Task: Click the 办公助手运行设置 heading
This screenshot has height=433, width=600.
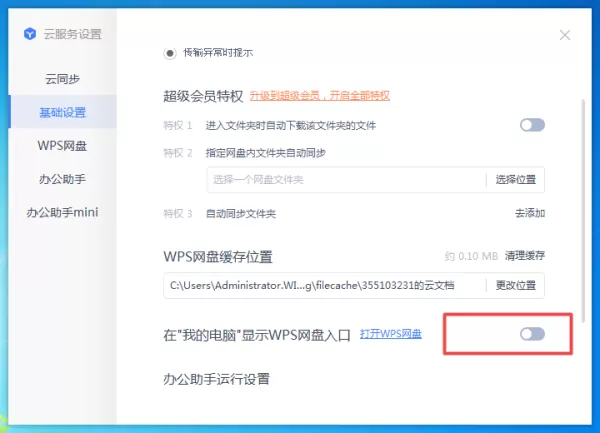Action: [x=217, y=379]
